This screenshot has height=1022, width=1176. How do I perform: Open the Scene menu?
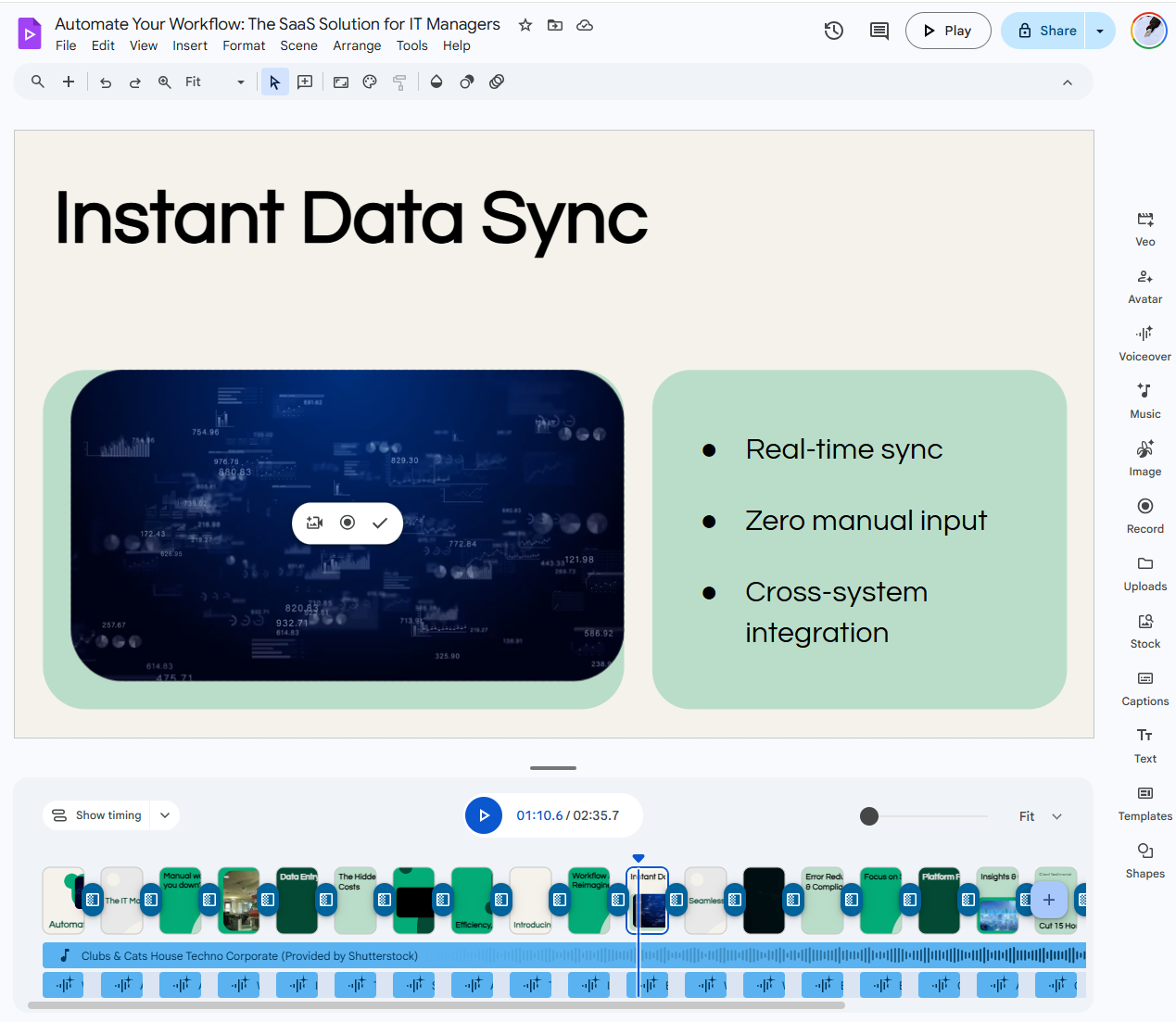point(298,45)
